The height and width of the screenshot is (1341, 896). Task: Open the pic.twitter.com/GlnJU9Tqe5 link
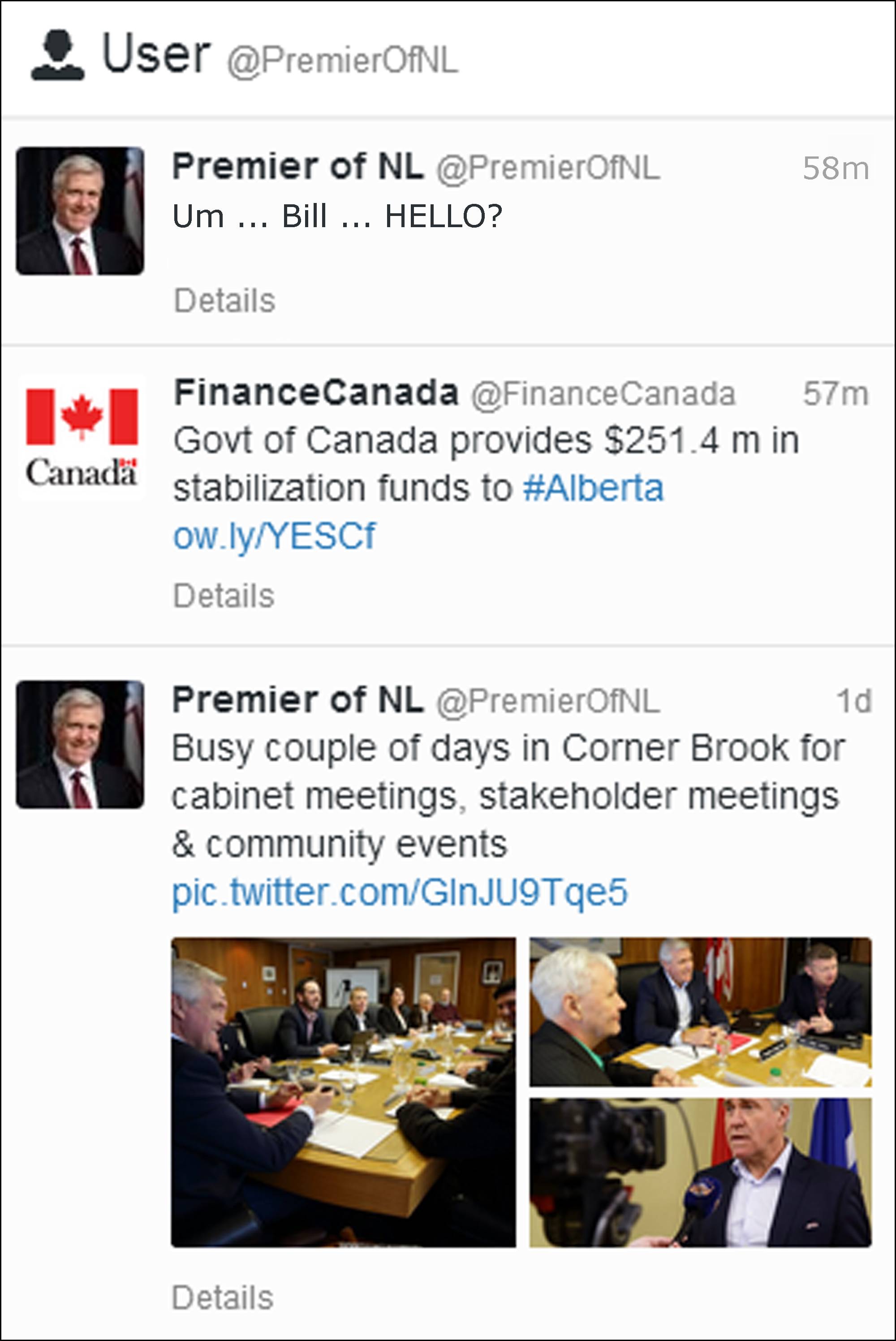(400, 893)
